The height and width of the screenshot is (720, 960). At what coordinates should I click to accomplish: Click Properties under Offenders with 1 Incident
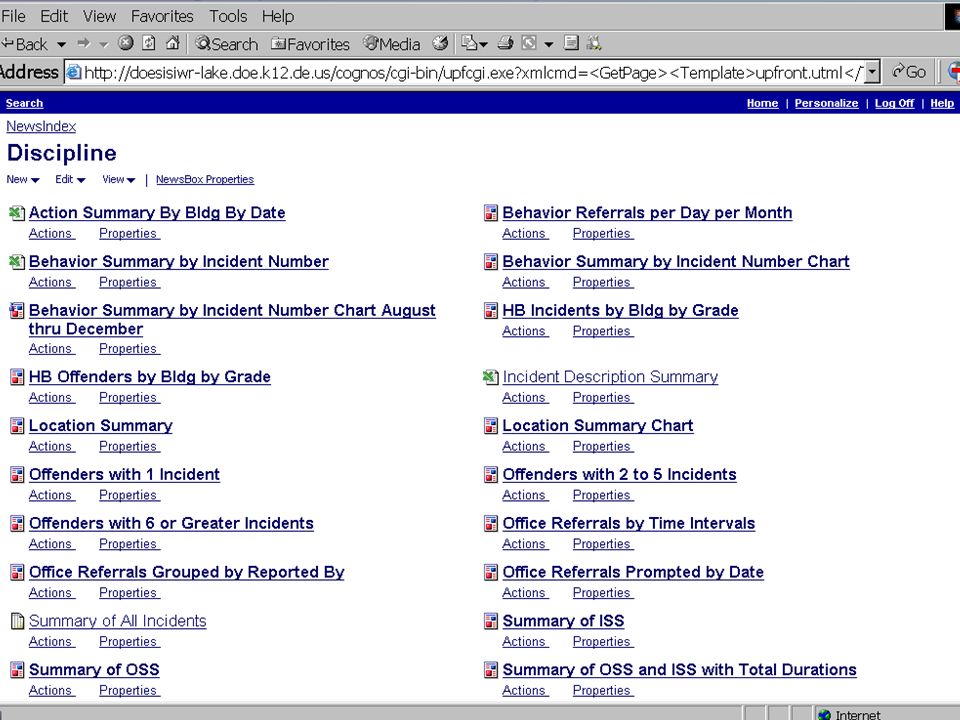[129, 495]
